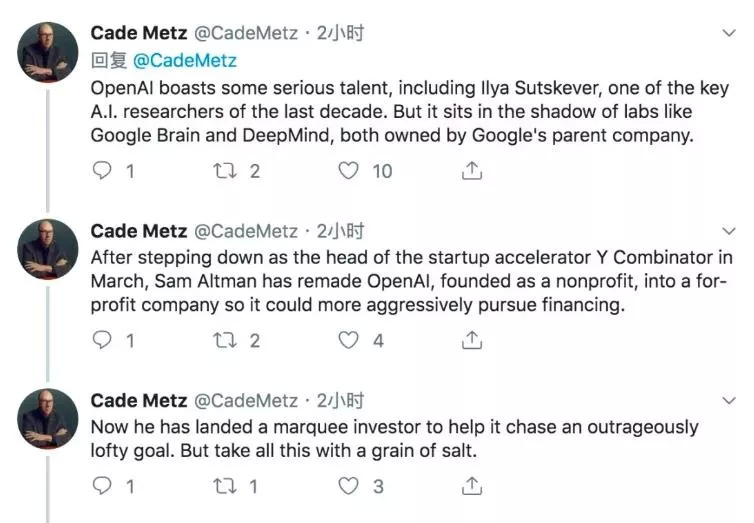Open the @CadeMetz reply mention link
This screenshot has height=523, width=754.
(183, 60)
